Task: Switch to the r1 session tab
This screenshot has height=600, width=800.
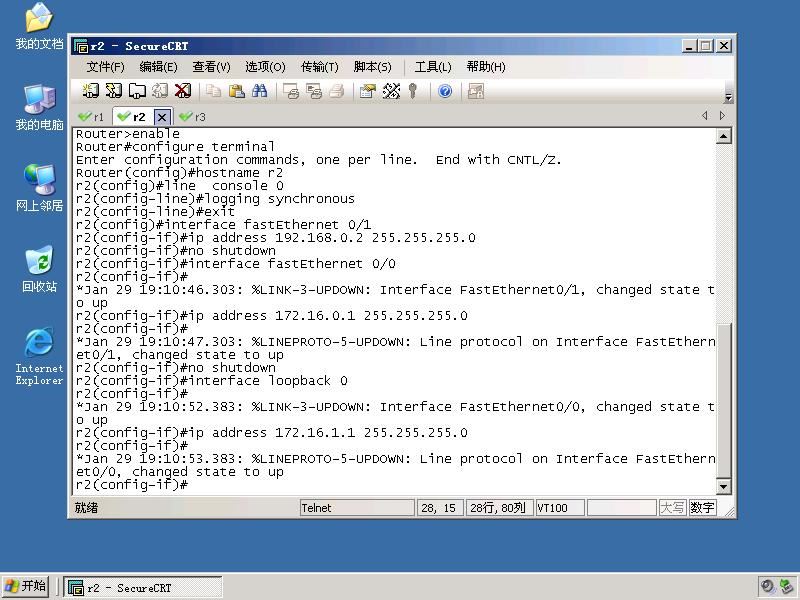Action: 91,117
